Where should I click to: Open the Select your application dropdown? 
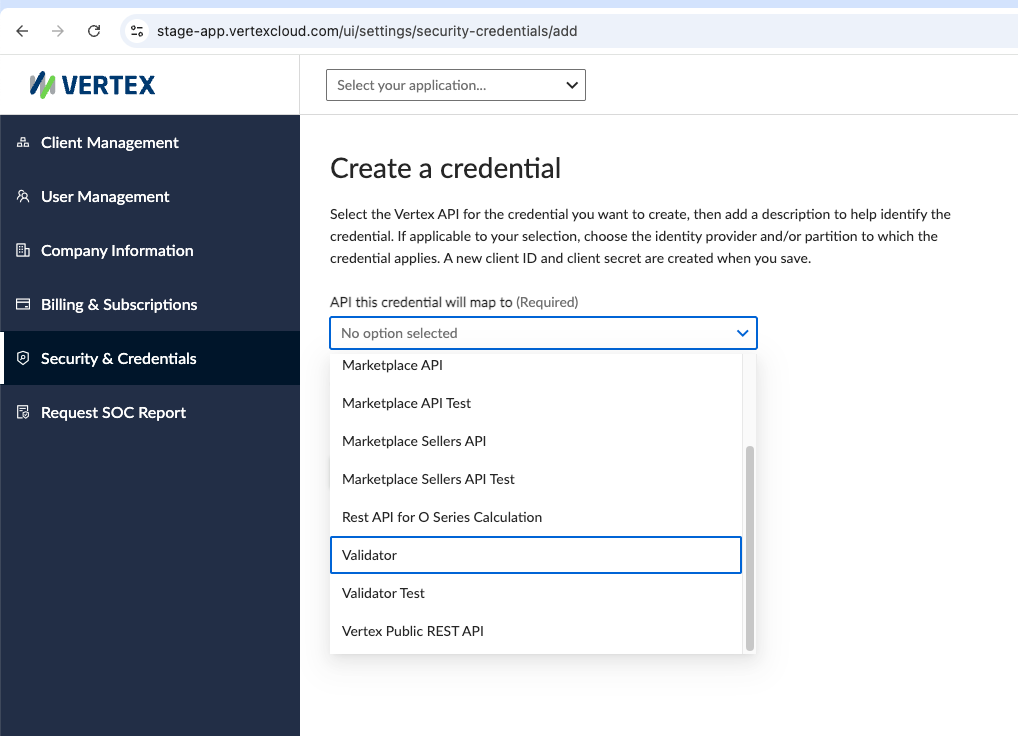pos(456,85)
